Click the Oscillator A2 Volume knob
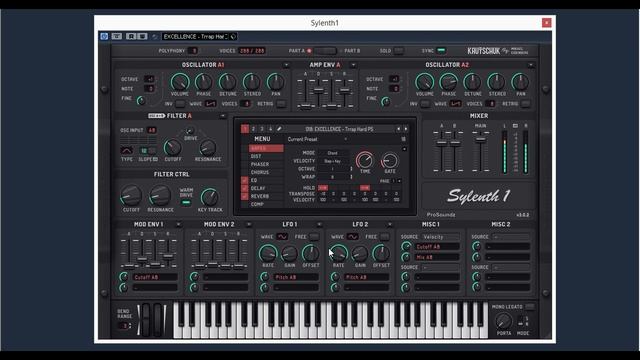Image resolution: width=640 pixels, height=360 pixels. point(424,82)
